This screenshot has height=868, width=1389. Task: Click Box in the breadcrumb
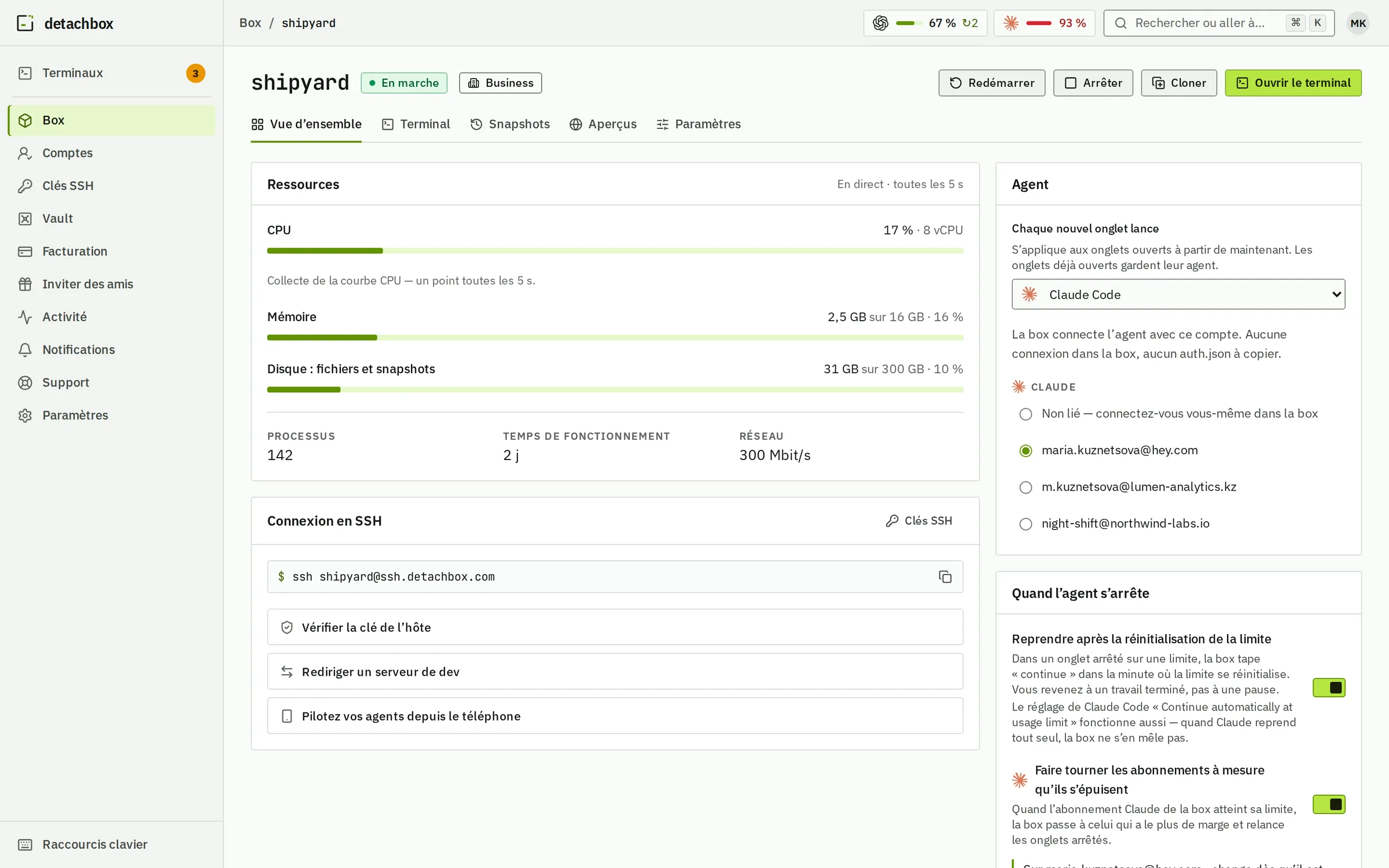click(250, 23)
